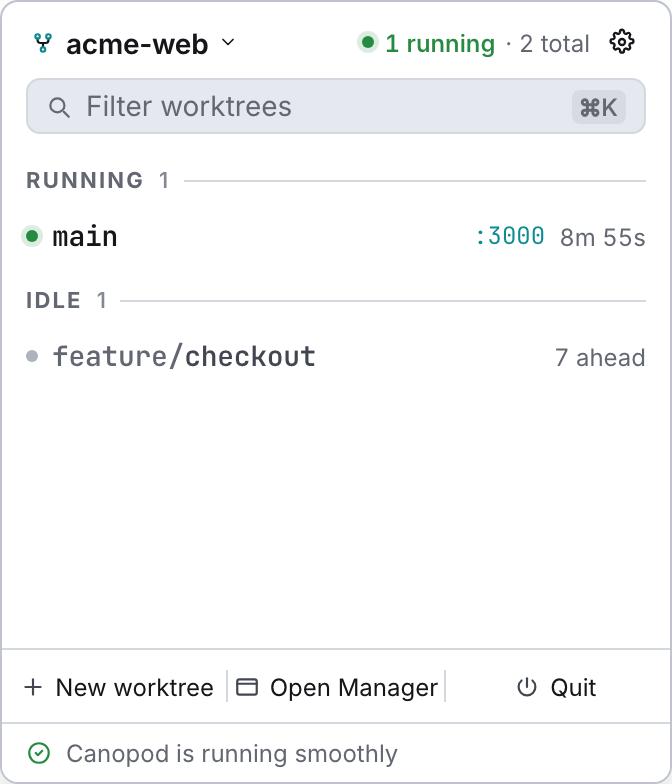
Task: Open the :3000 port link
Action: point(510,236)
